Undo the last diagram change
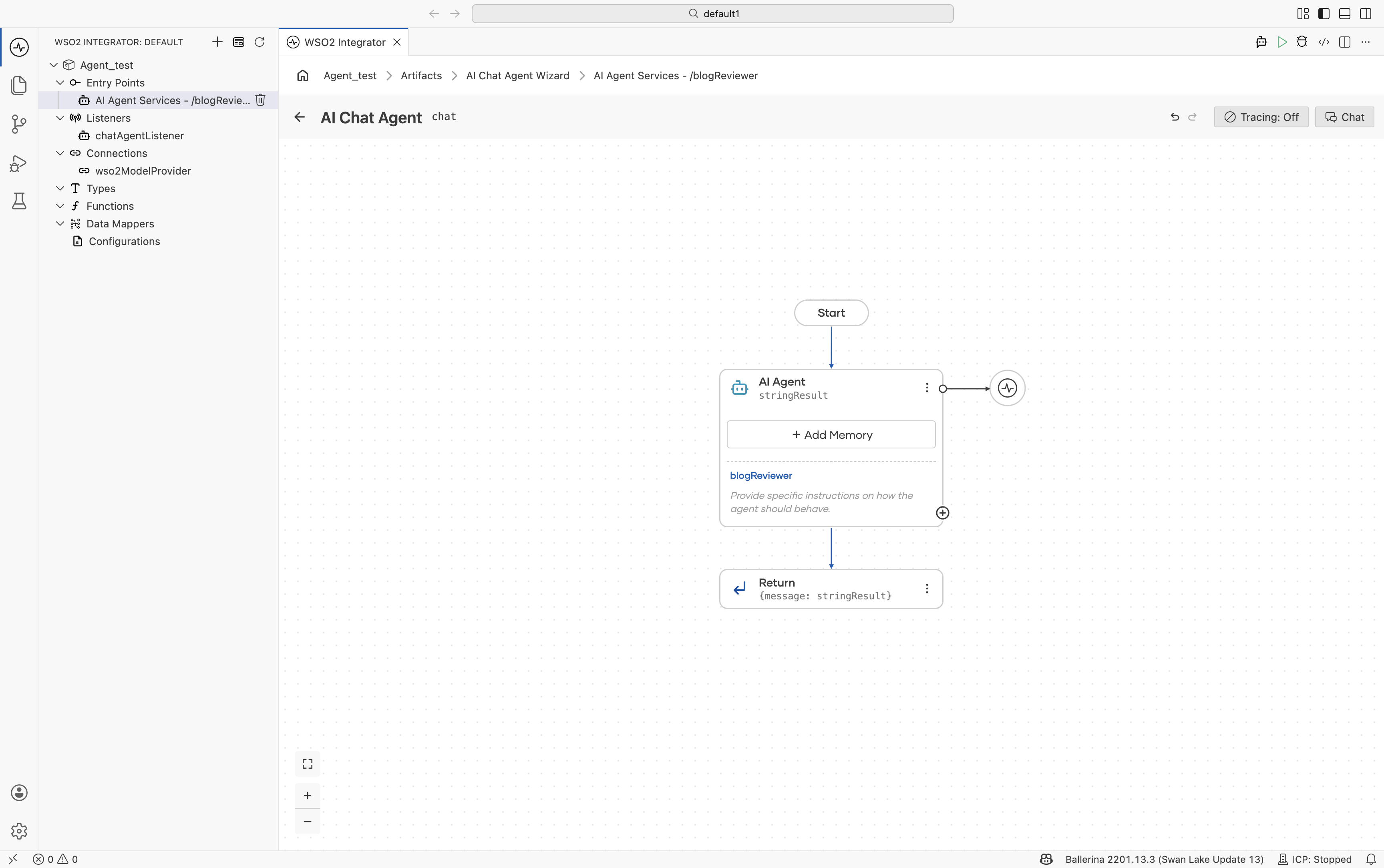 point(1175,117)
